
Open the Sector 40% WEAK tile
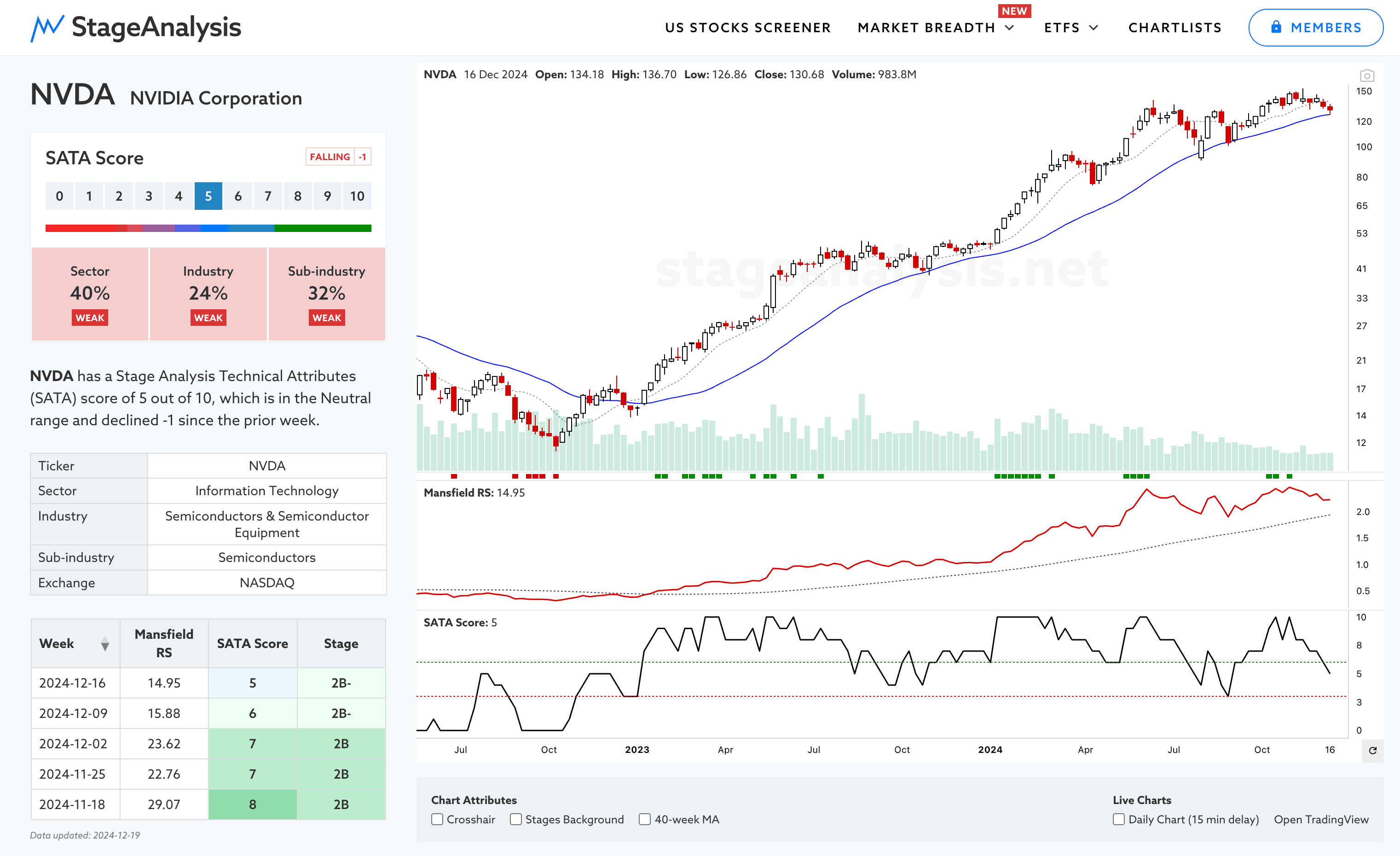(x=90, y=294)
